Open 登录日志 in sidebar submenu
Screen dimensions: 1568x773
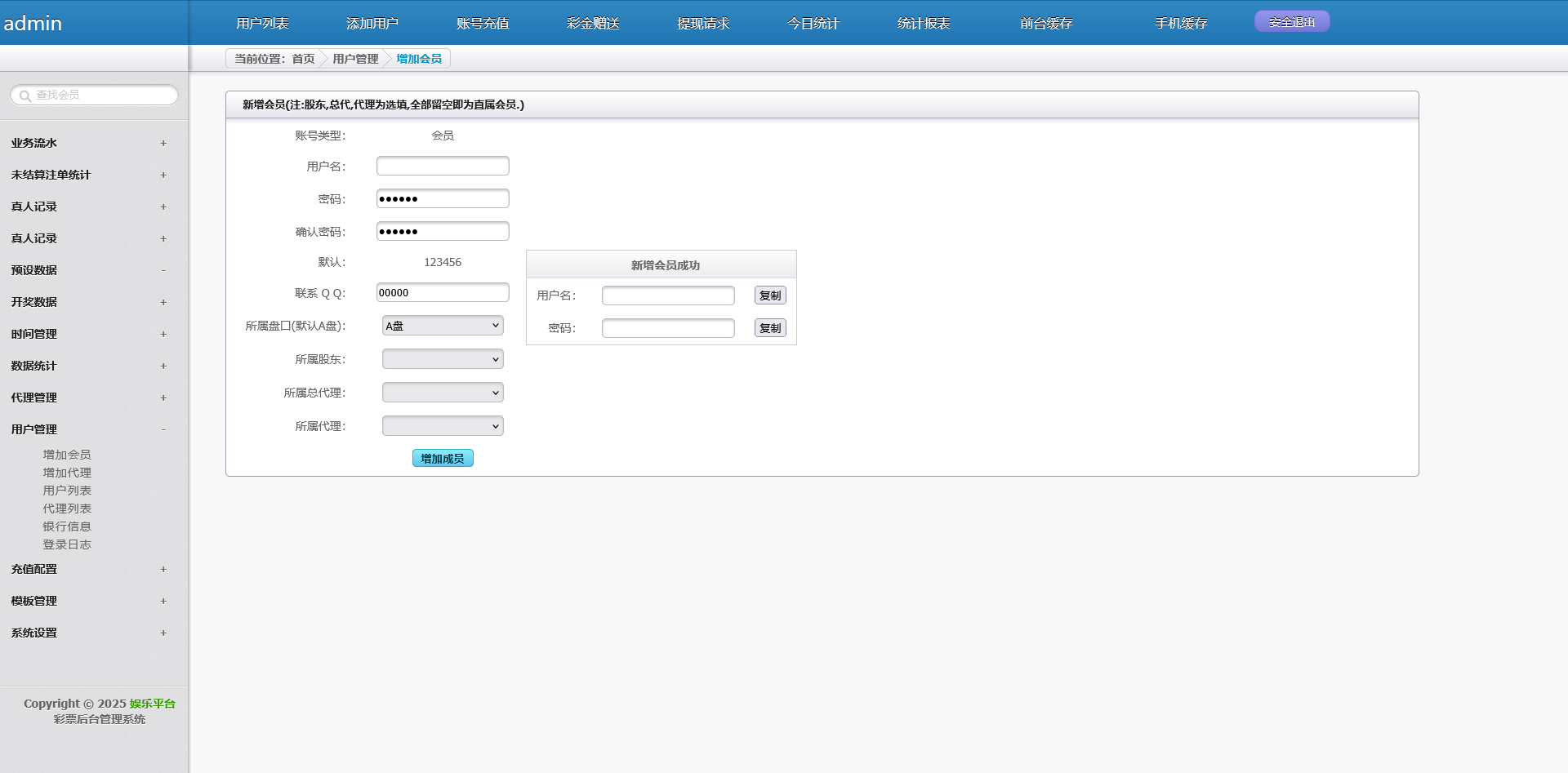pyautogui.click(x=67, y=544)
